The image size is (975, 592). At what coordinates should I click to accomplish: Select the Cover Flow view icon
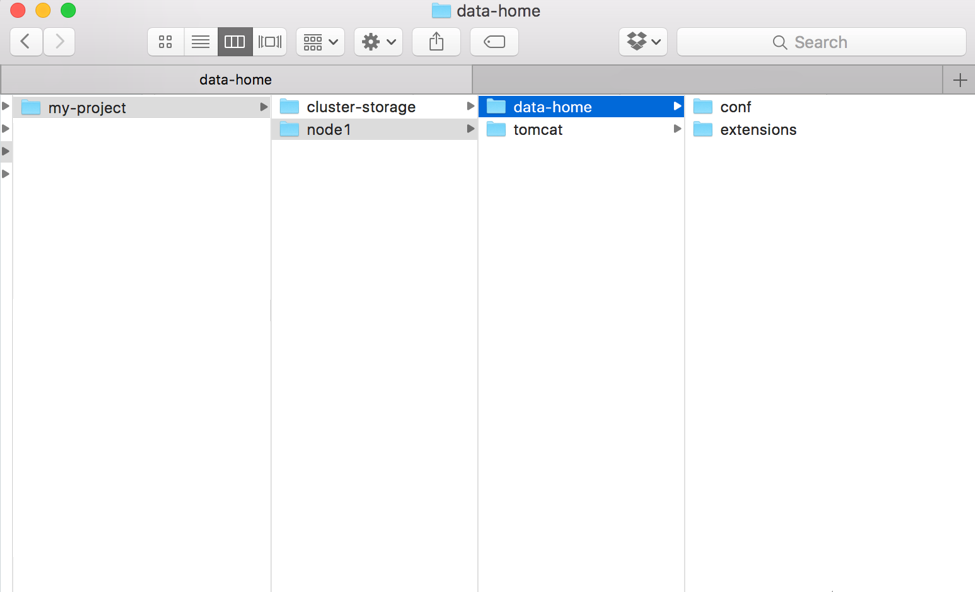270,41
